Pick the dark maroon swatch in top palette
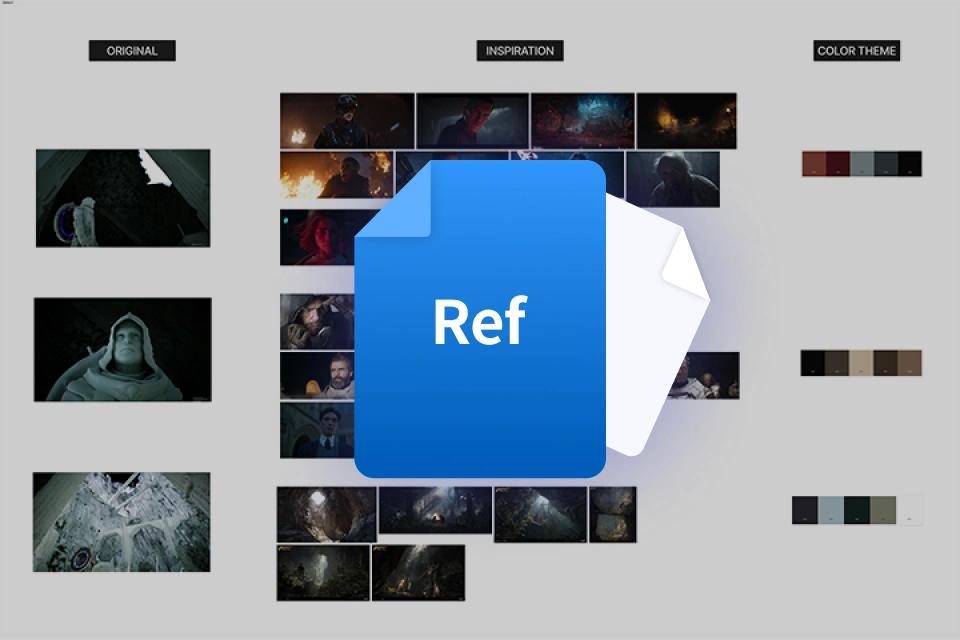 pyautogui.click(x=838, y=164)
